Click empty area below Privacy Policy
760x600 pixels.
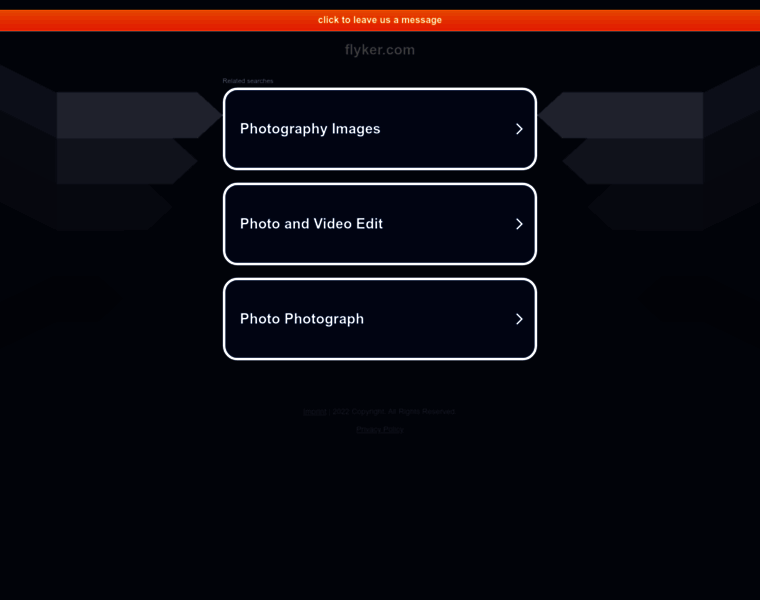(x=380, y=509)
